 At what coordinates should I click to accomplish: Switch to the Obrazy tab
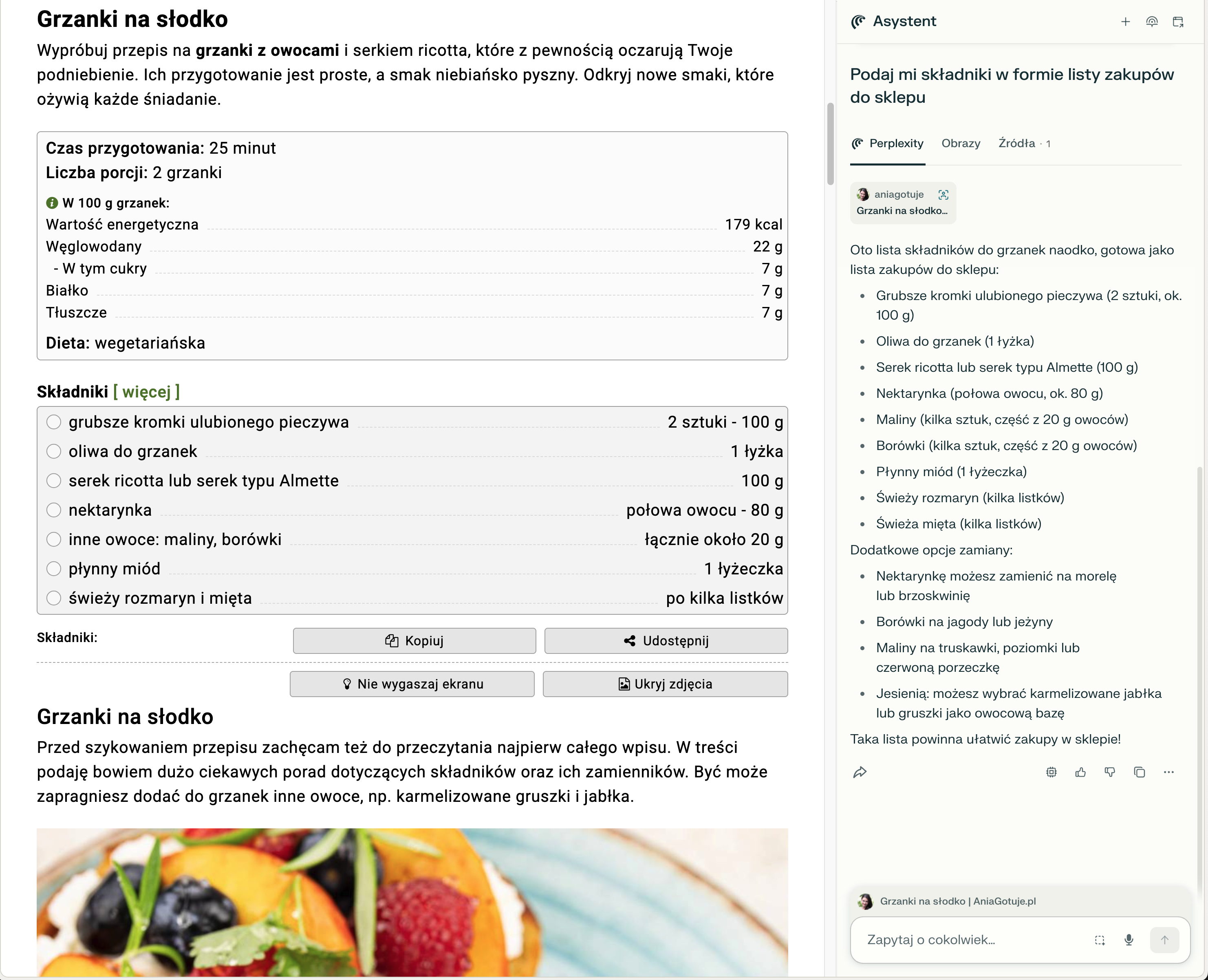tap(961, 143)
